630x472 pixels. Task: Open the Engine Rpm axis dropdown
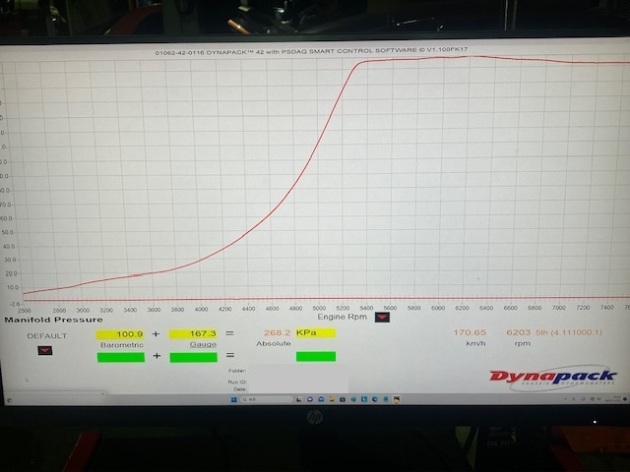point(382,320)
